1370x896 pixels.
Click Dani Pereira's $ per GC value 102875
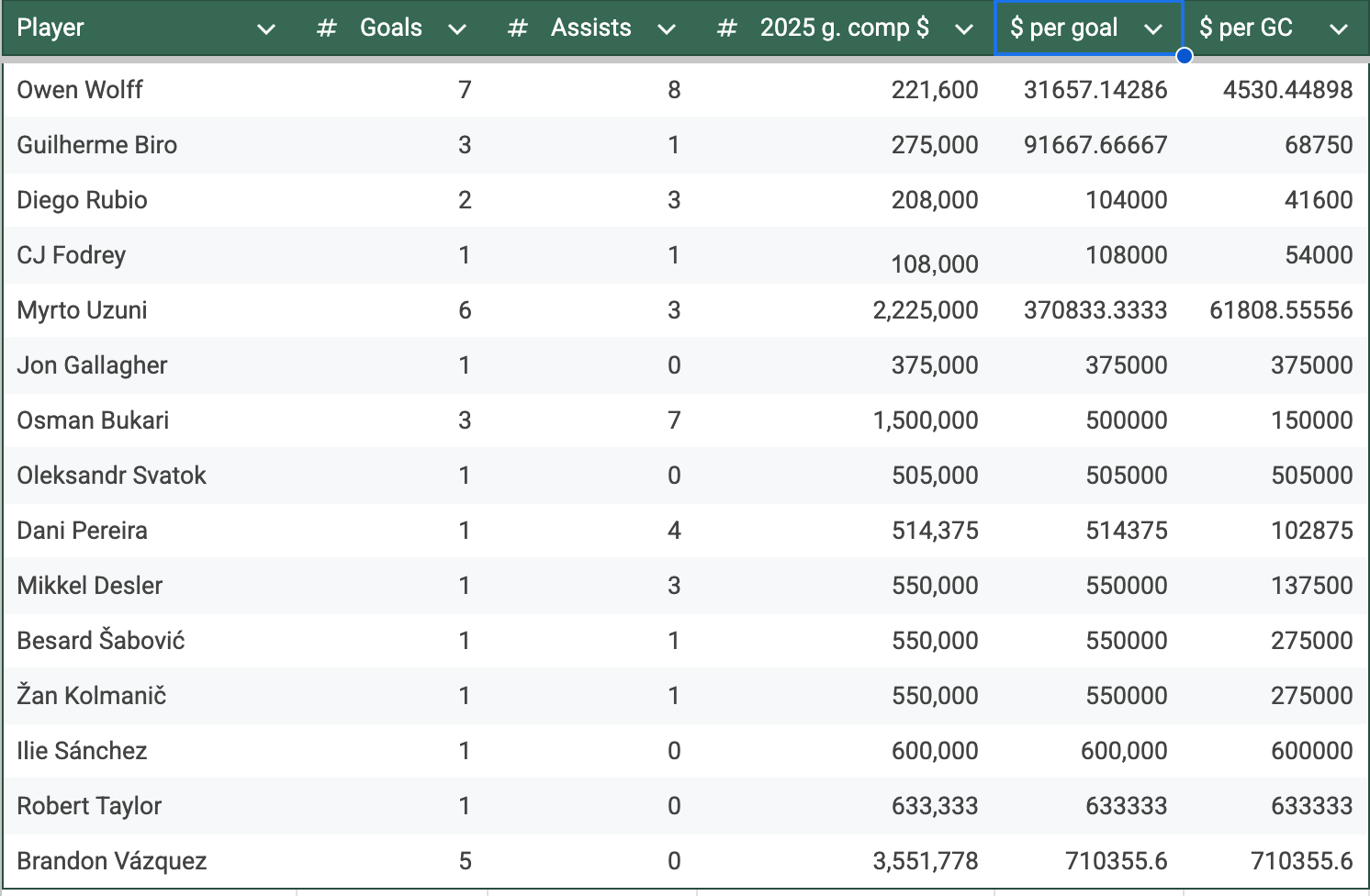1311,531
